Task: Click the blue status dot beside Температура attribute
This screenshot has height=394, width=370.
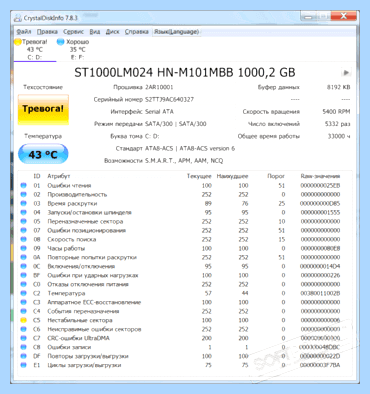Action: coord(23,293)
